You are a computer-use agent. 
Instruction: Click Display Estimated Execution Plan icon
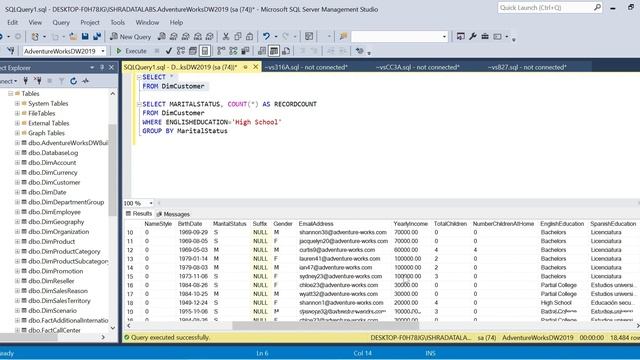coord(181,51)
